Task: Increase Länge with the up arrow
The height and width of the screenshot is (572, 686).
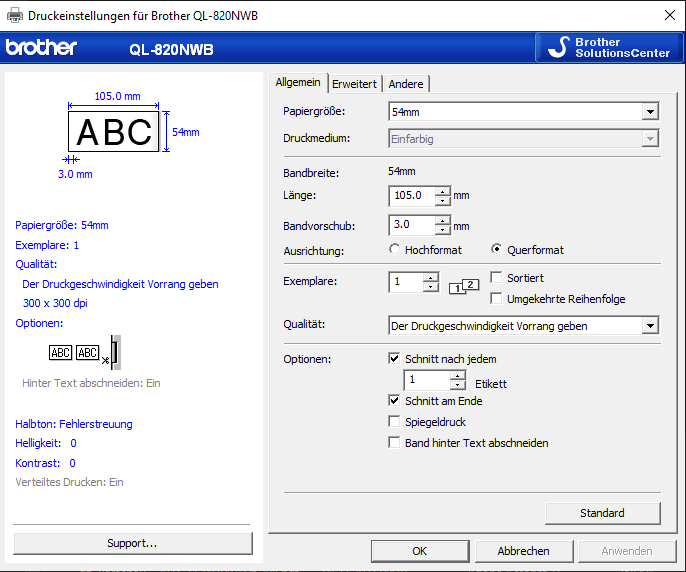Action: [x=443, y=191]
